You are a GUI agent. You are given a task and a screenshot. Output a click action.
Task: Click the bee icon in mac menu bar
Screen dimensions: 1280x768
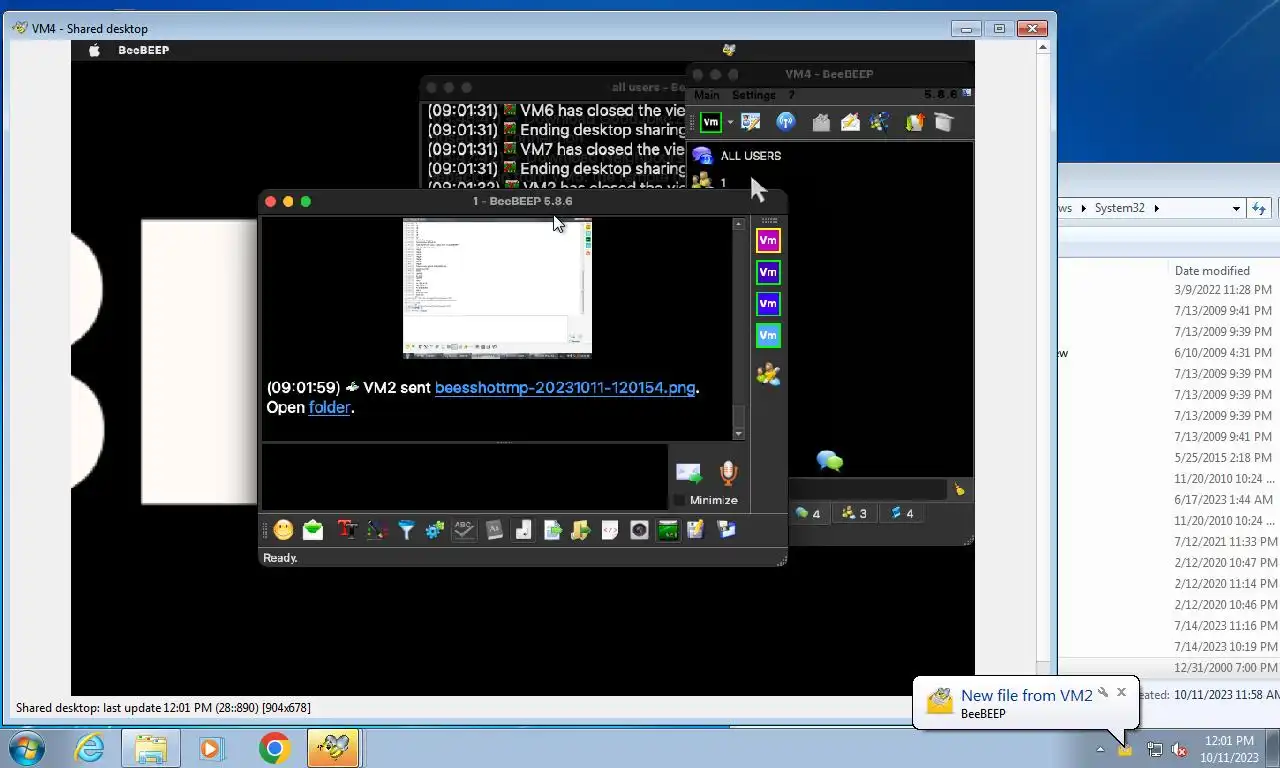pos(729,50)
